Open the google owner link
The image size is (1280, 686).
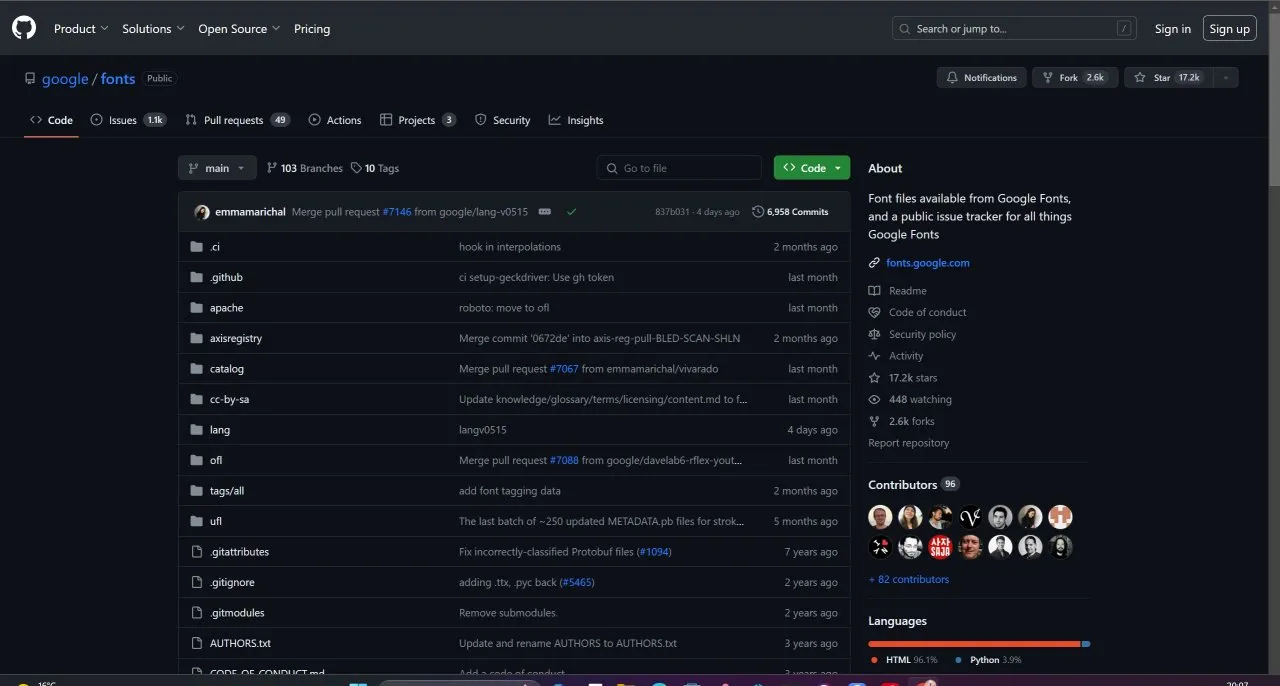click(65, 78)
